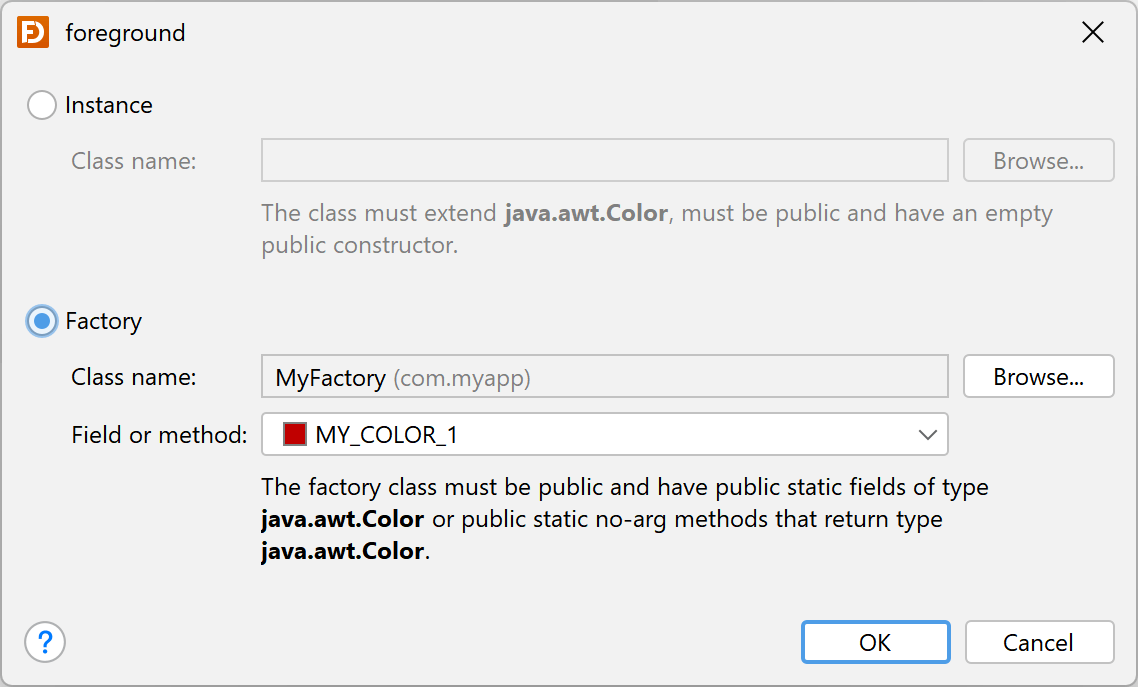Screen dimensions: 1138x687
Task: Click the greyed-out Browse button under Instance
Action: coord(1039,160)
